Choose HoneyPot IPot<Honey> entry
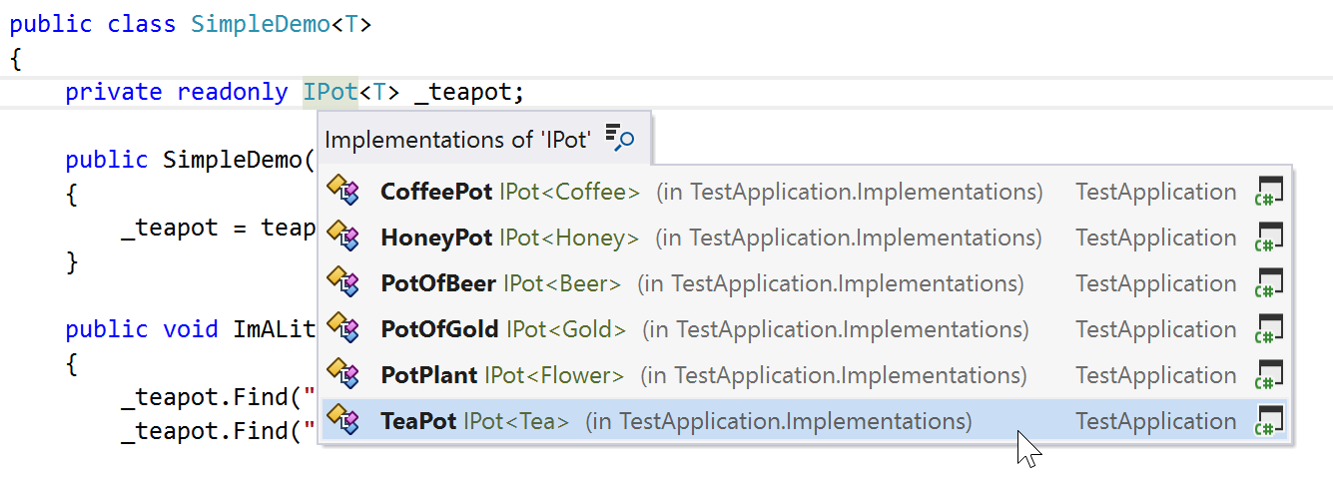The width and height of the screenshot is (1333, 478). coord(436,237)
